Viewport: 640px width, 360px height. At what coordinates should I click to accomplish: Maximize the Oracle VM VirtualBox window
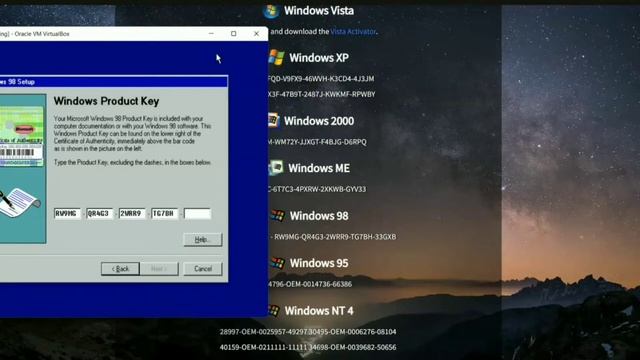click(233, 33)
